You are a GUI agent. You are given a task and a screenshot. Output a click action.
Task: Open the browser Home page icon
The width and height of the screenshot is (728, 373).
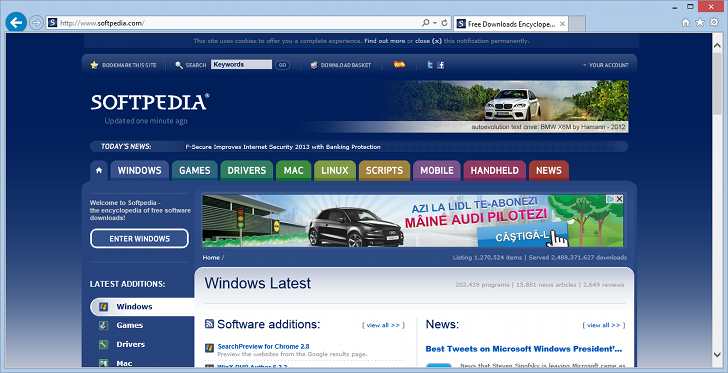coord(685,22)
